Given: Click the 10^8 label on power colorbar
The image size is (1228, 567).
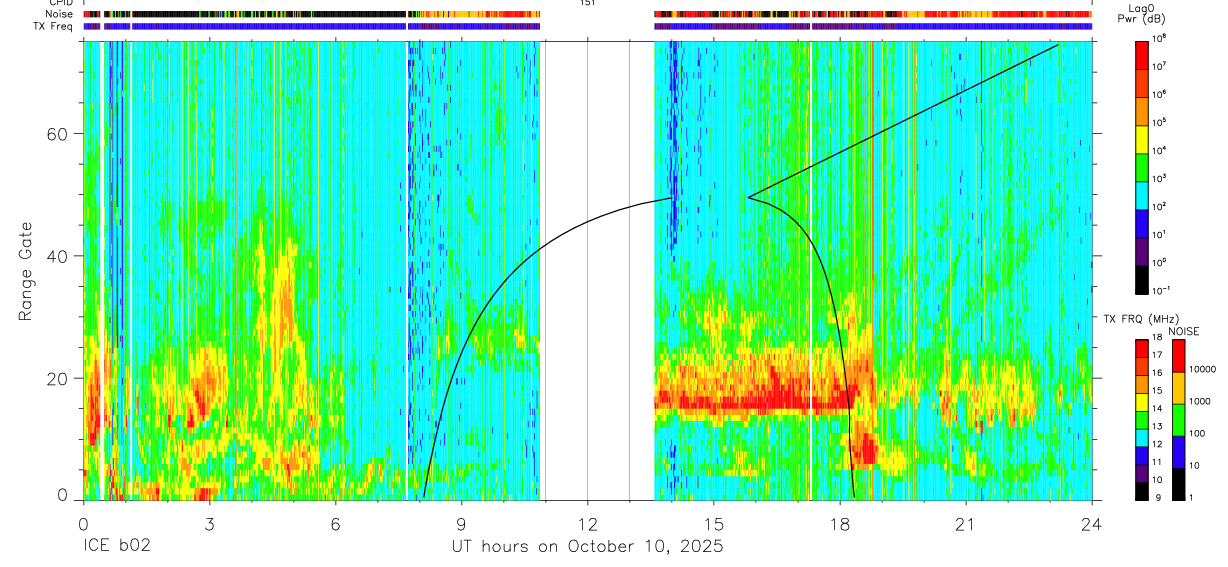Looking at the screenshot, I should click(1158, 38).
